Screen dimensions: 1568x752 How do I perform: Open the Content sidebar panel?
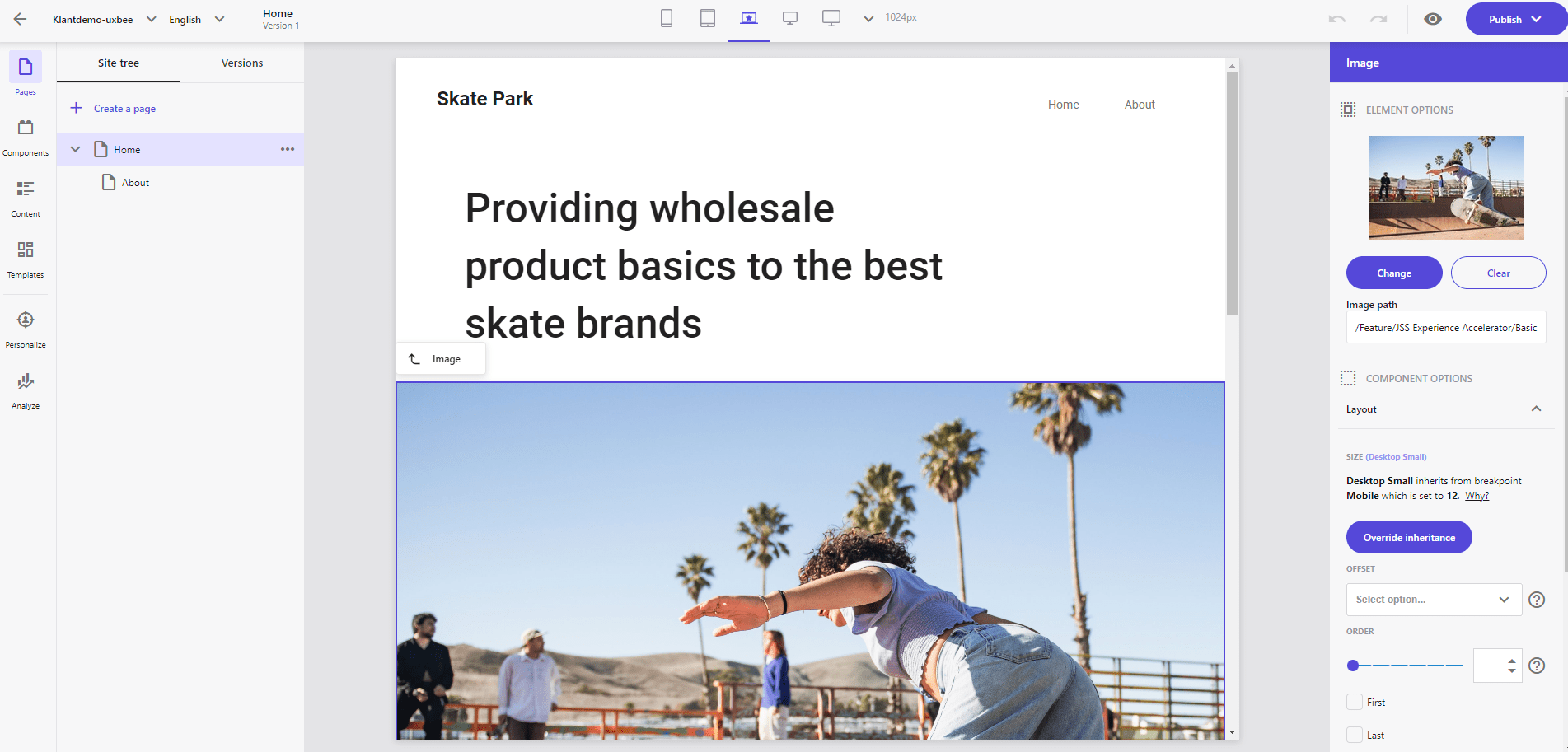[x=26, y=199]
